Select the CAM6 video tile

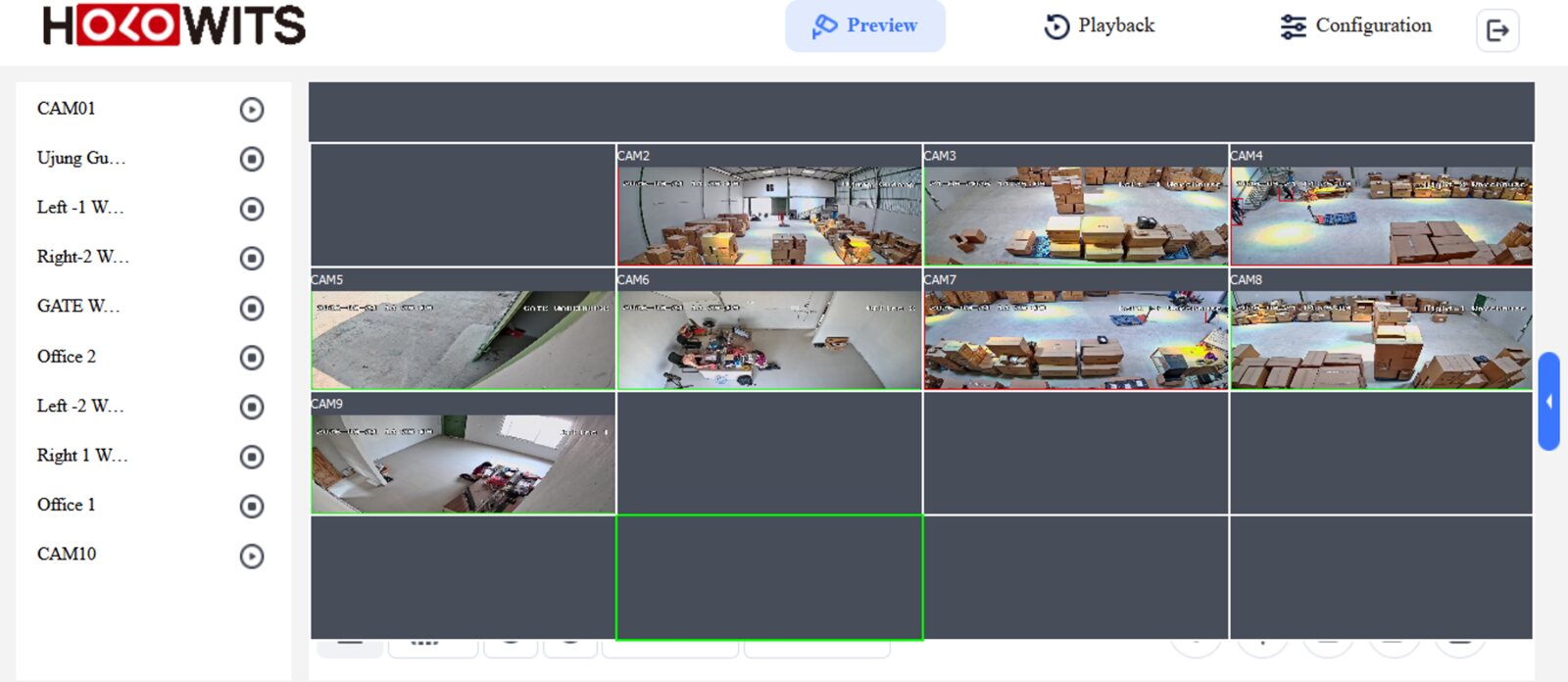769,330
